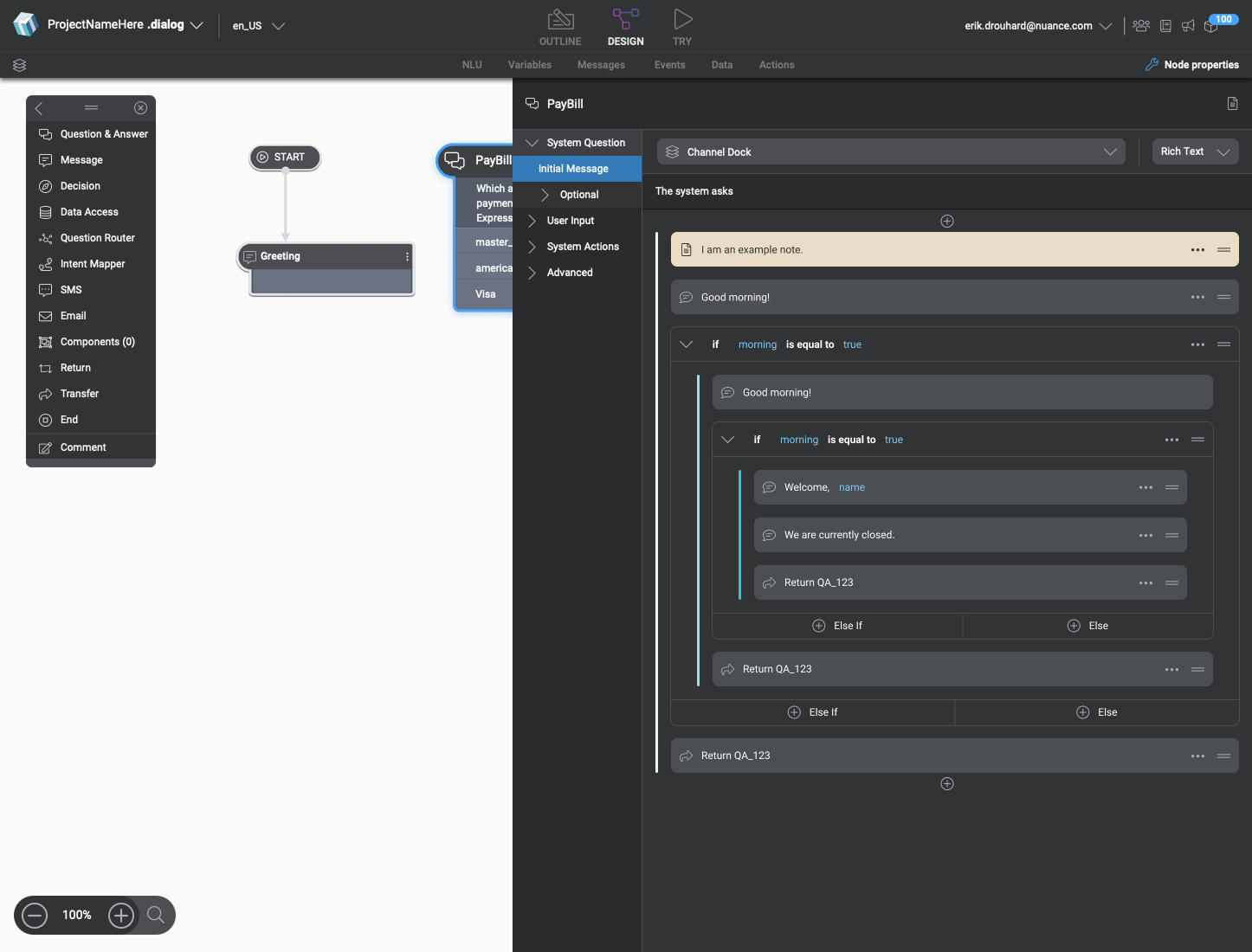Select the Message node type
The height and width of the screenshot is (952, 1252).
pos(91,160)
